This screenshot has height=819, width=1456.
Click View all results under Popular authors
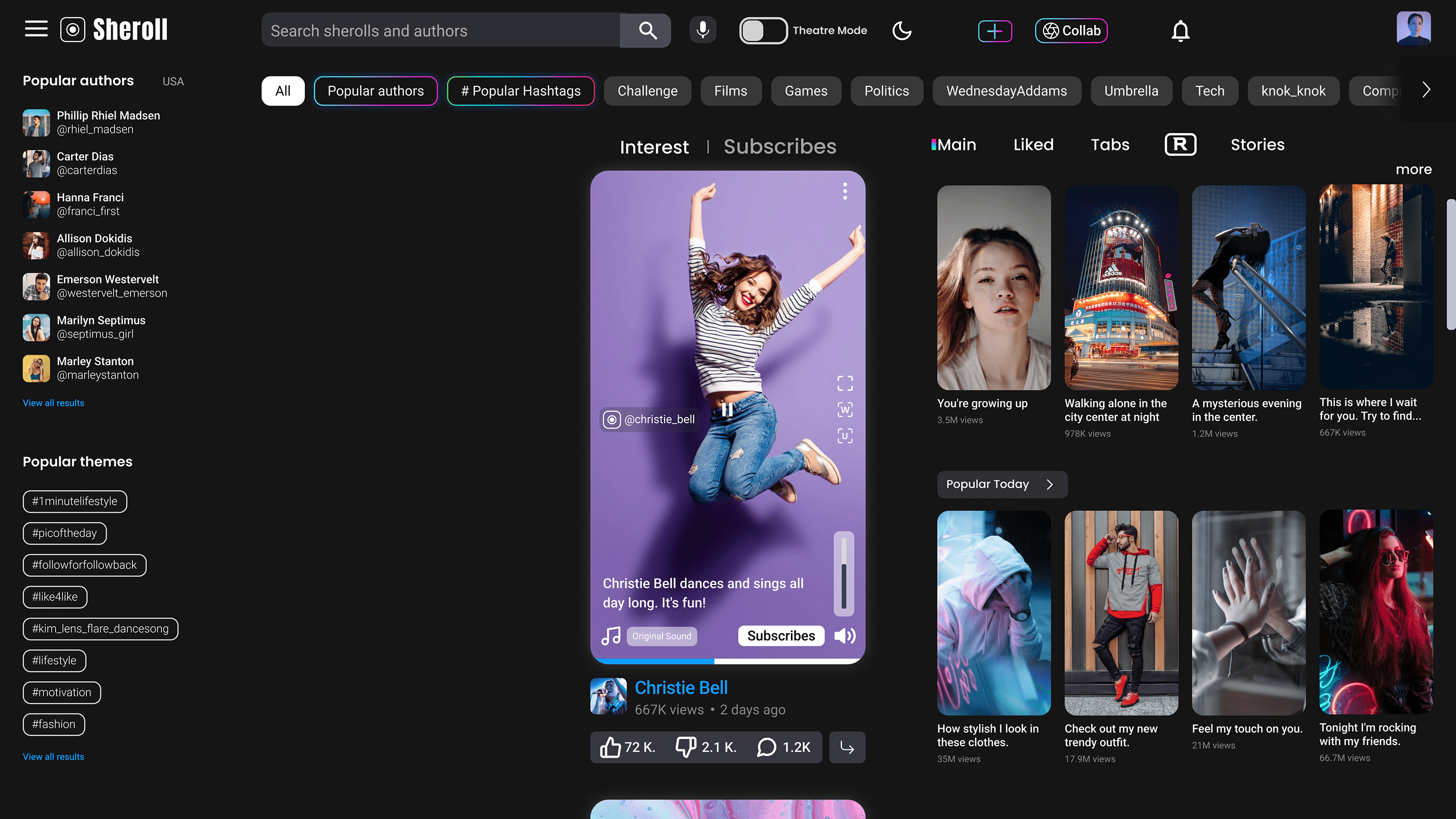click(x=53, y=403)
